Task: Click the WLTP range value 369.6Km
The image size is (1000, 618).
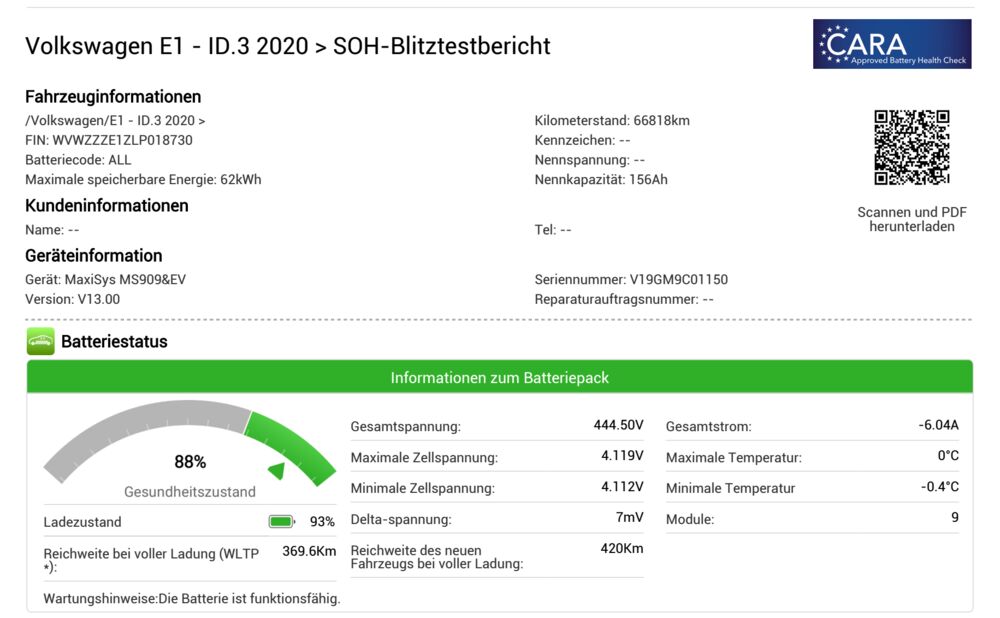Action: [309, 551]
